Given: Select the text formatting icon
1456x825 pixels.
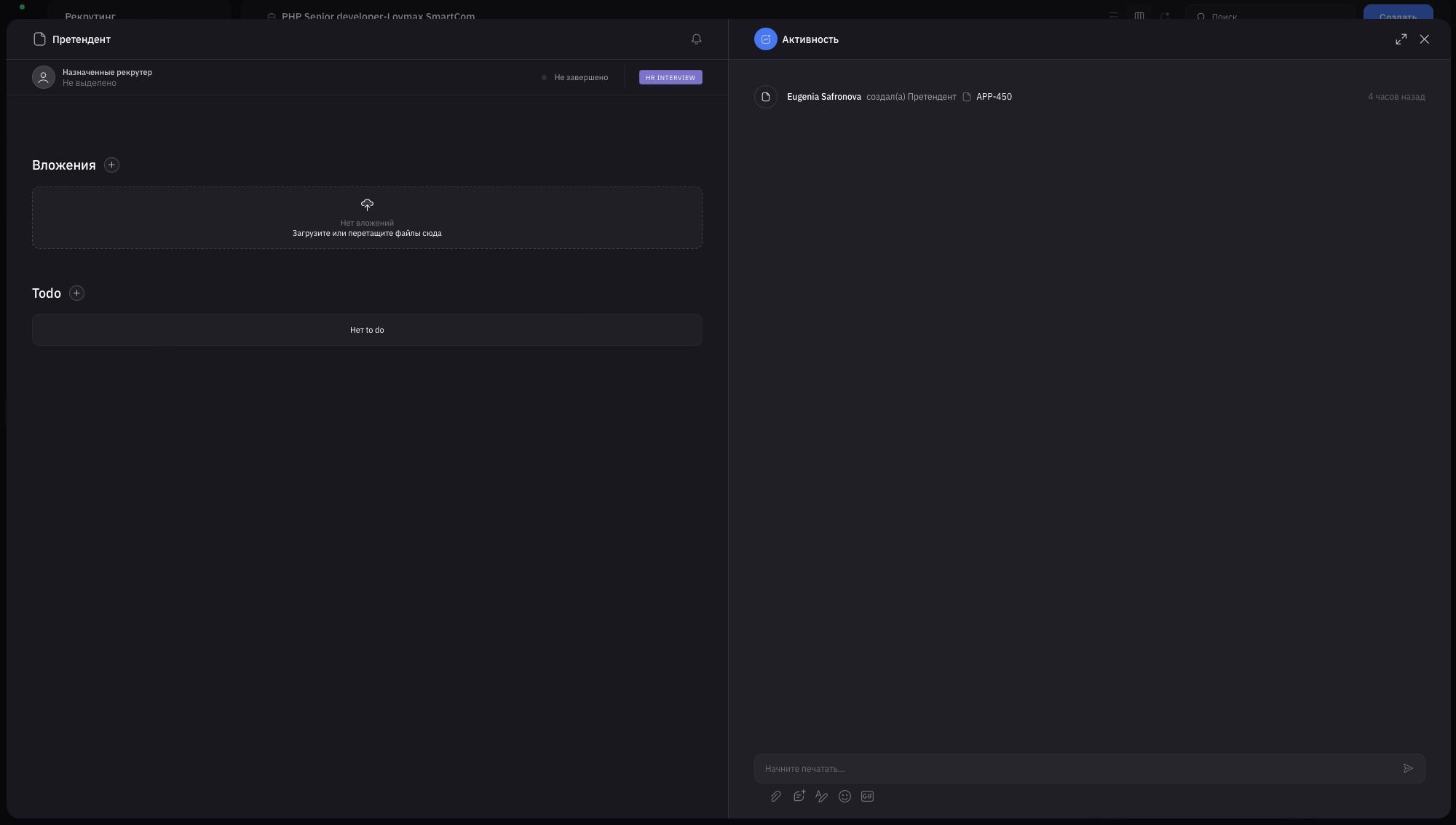Looking at the screenshot, I should (822, 796).
